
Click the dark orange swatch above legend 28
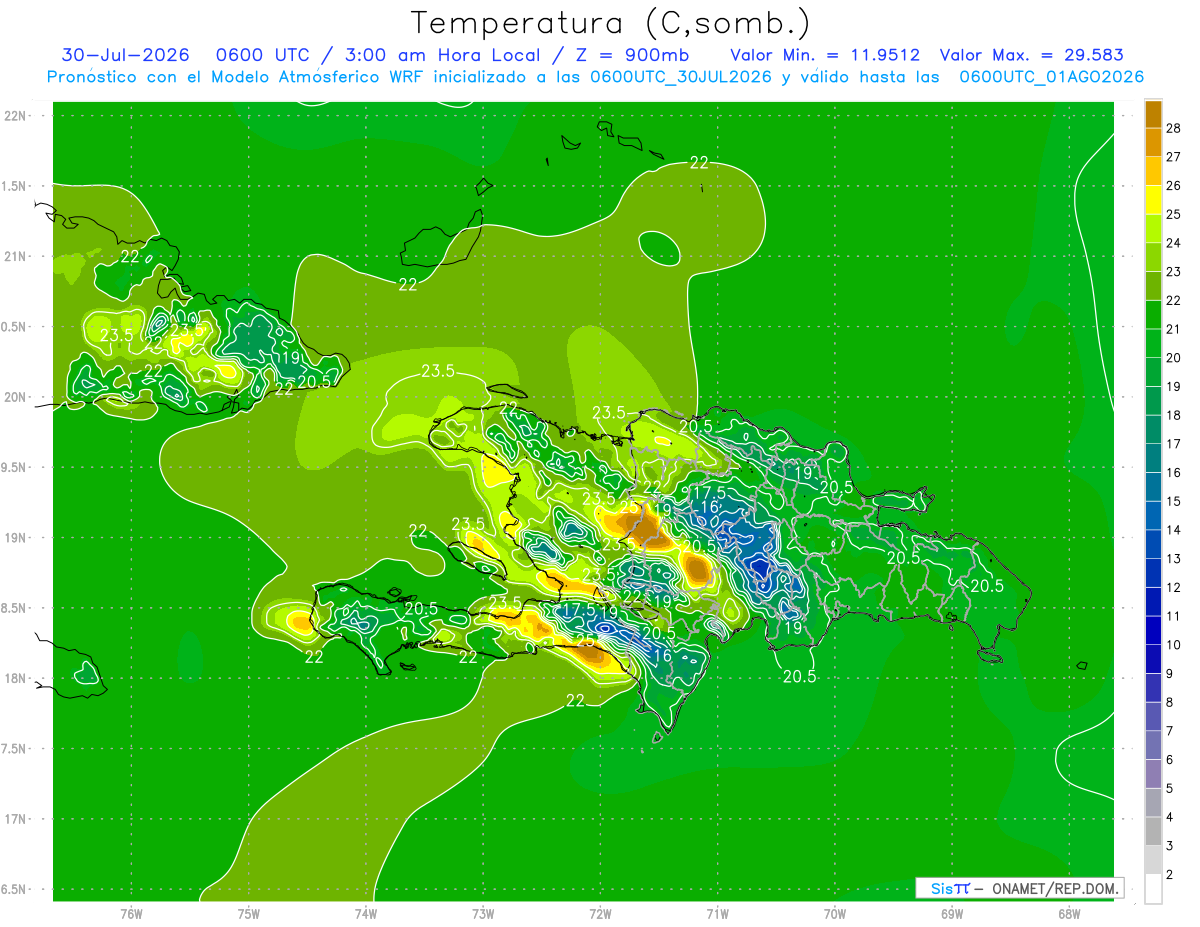click(1153, 115)
